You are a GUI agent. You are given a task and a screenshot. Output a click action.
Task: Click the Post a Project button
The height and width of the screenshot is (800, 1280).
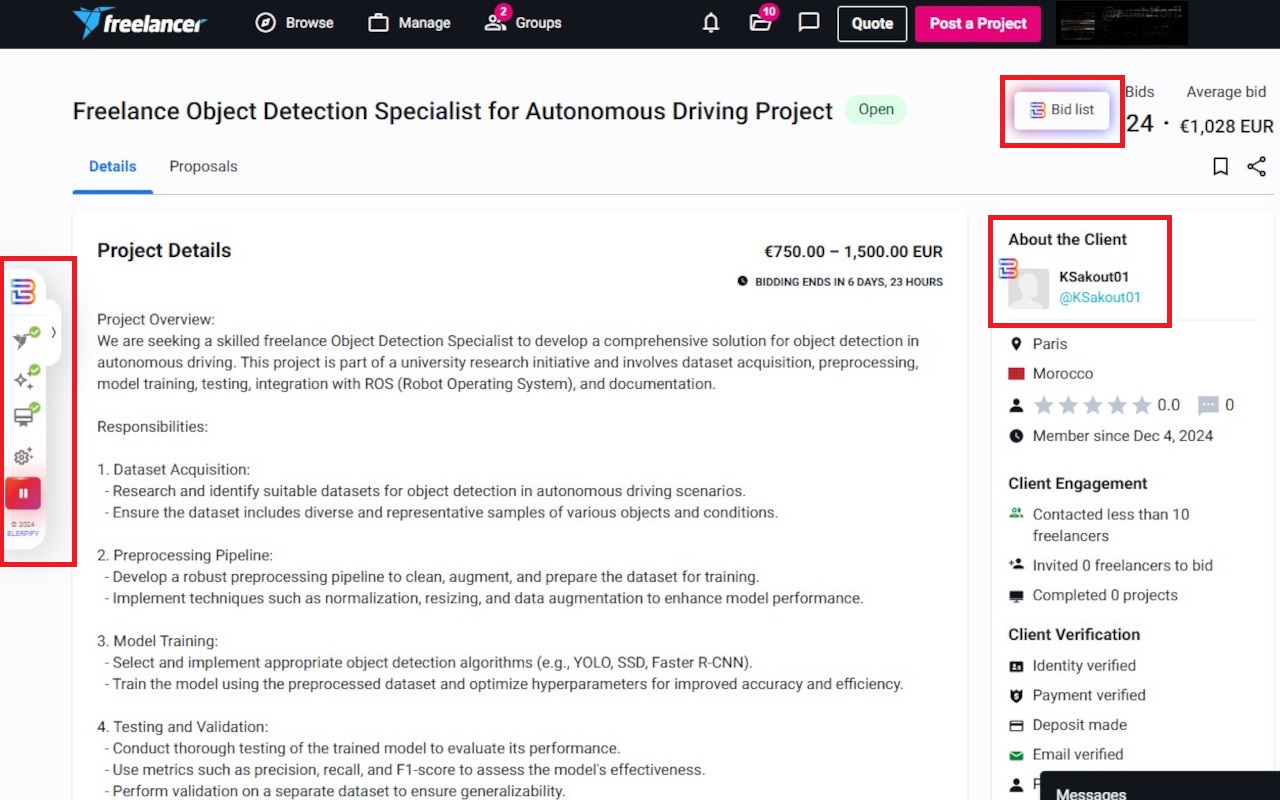[978, 24]
